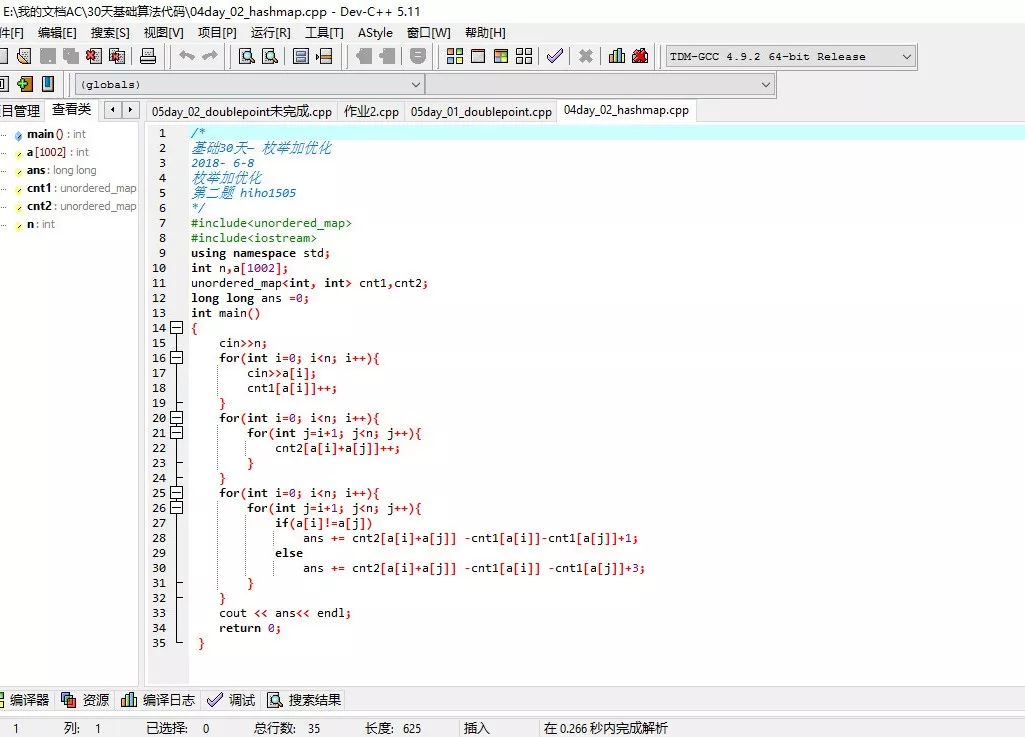
Task: Click the left arrow of side panel tabs
Action: [113, 110]
